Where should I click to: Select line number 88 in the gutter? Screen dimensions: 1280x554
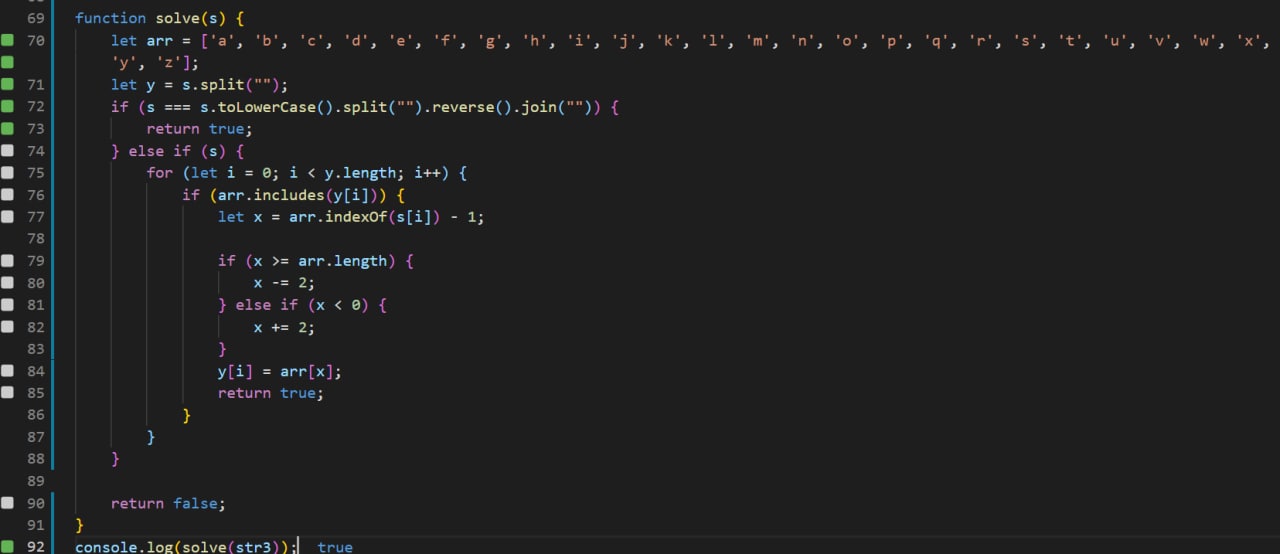(x=35, y=459)
